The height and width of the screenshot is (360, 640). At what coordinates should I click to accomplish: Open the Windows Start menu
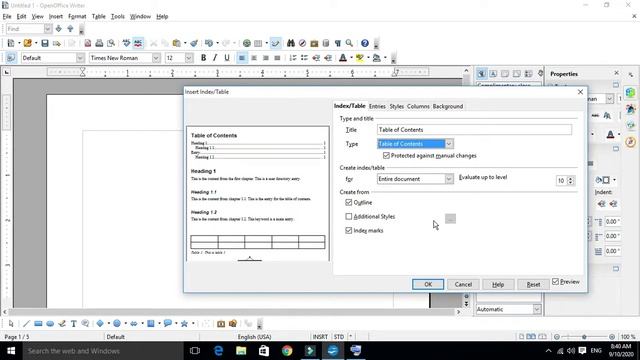pyautogui.click(x=11, y=351)
